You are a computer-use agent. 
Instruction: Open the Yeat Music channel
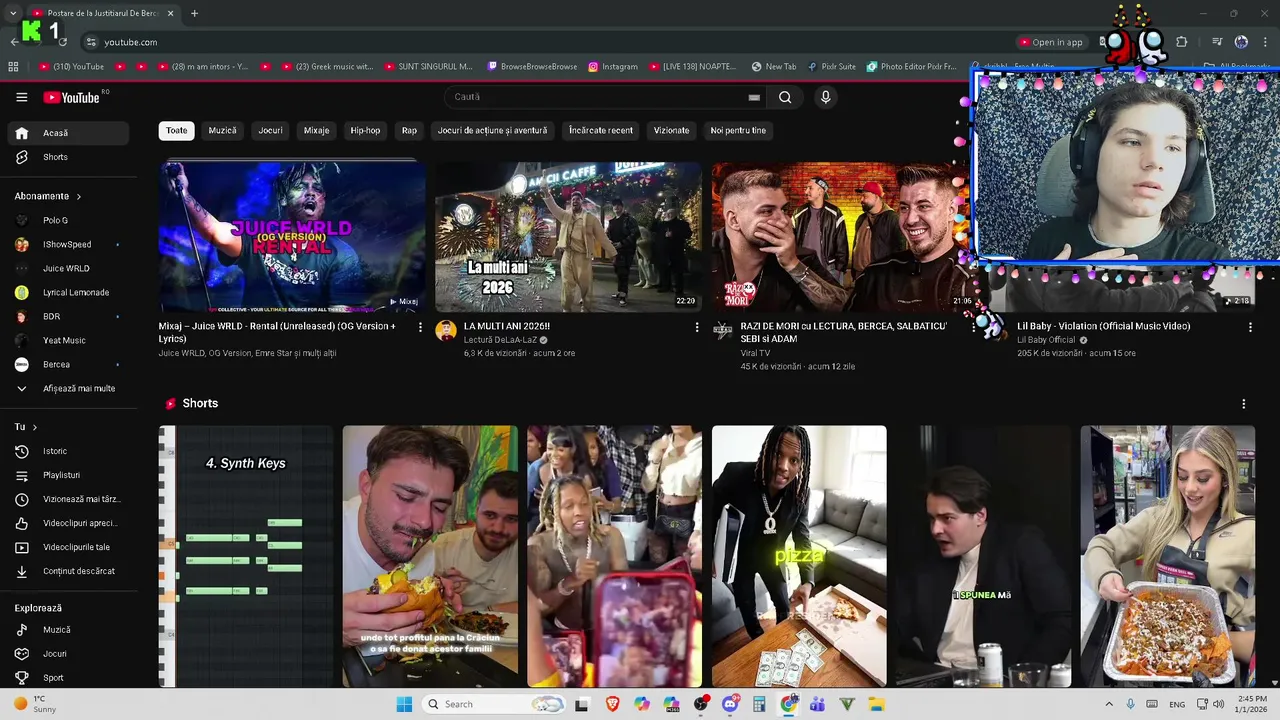(x=68, y=340)
